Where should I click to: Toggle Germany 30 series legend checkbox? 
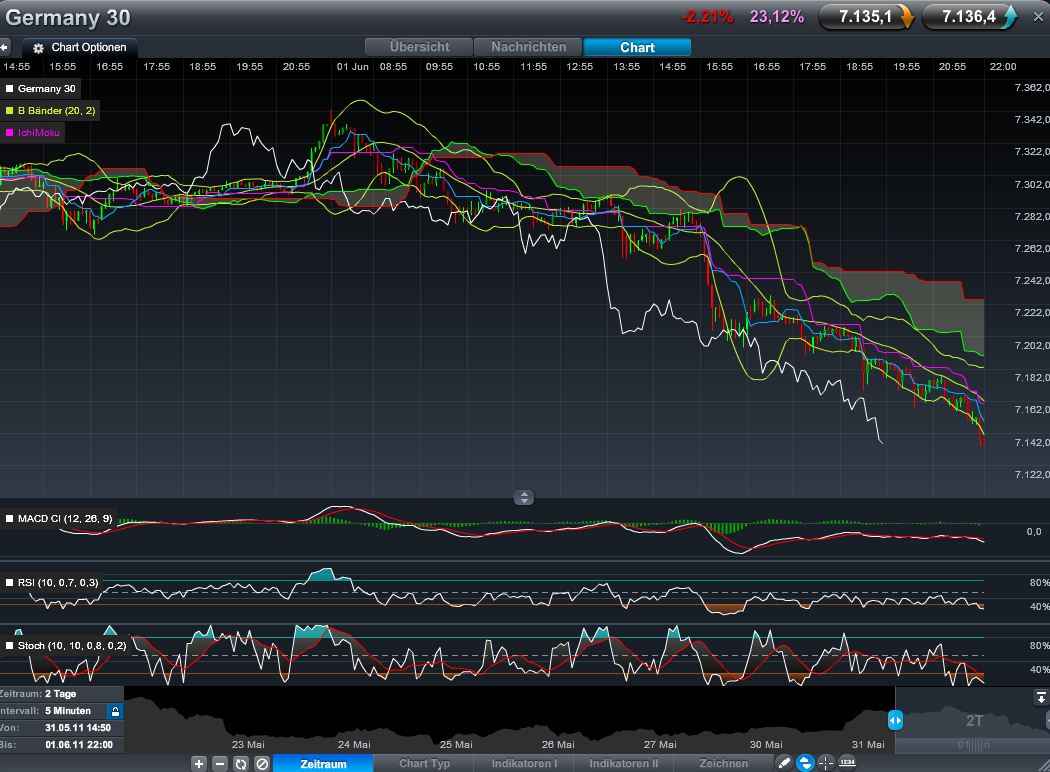tap(9, 88)
